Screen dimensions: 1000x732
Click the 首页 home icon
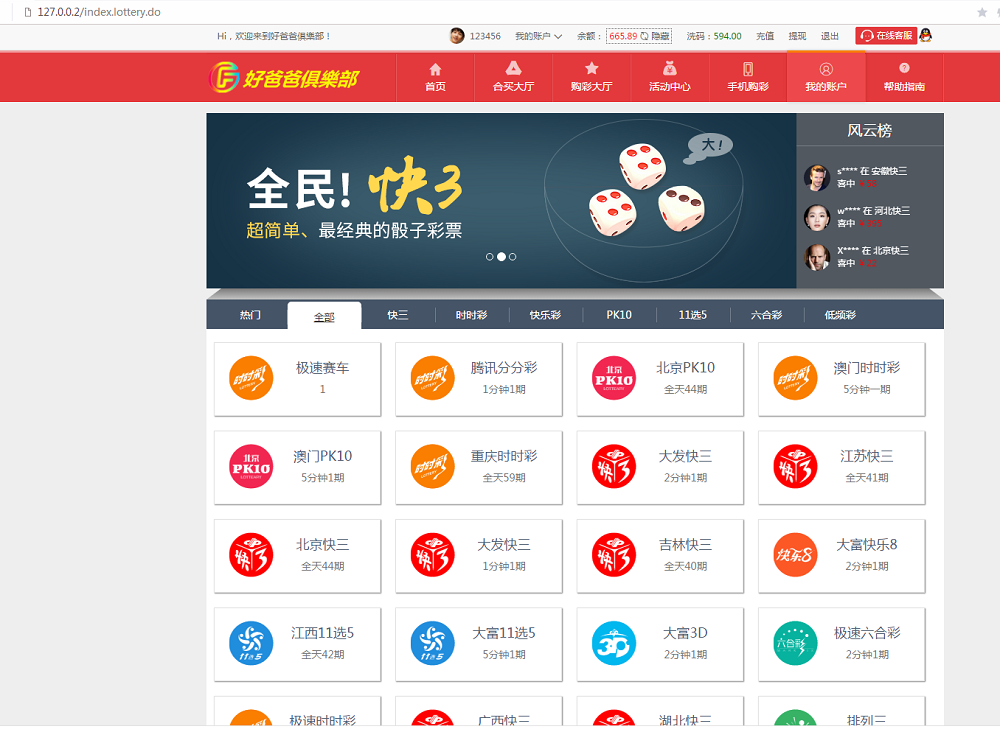(435, 70)
